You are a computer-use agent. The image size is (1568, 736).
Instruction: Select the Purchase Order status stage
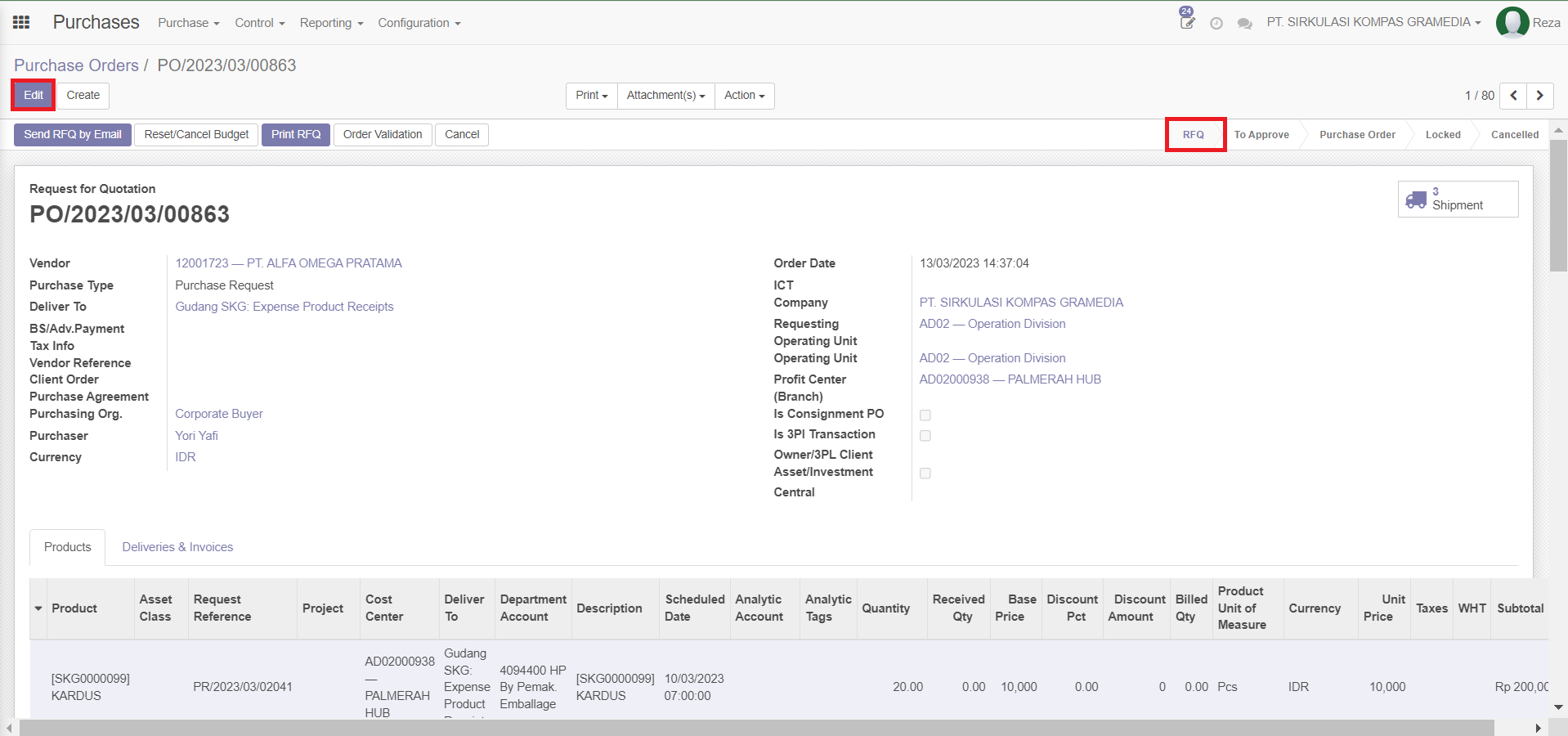(1357, 135)
